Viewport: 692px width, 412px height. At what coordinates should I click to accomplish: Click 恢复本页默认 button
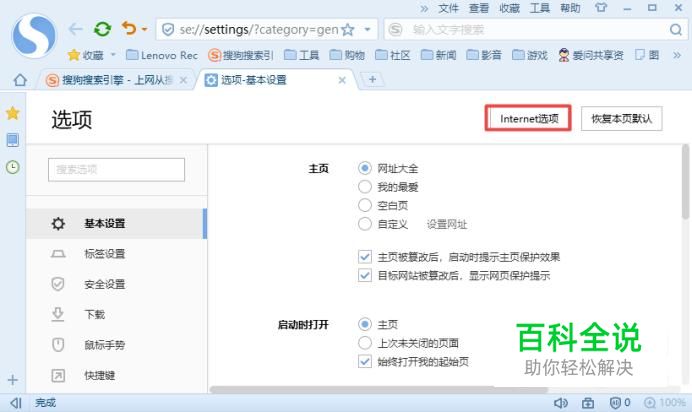tap(621, 118)
